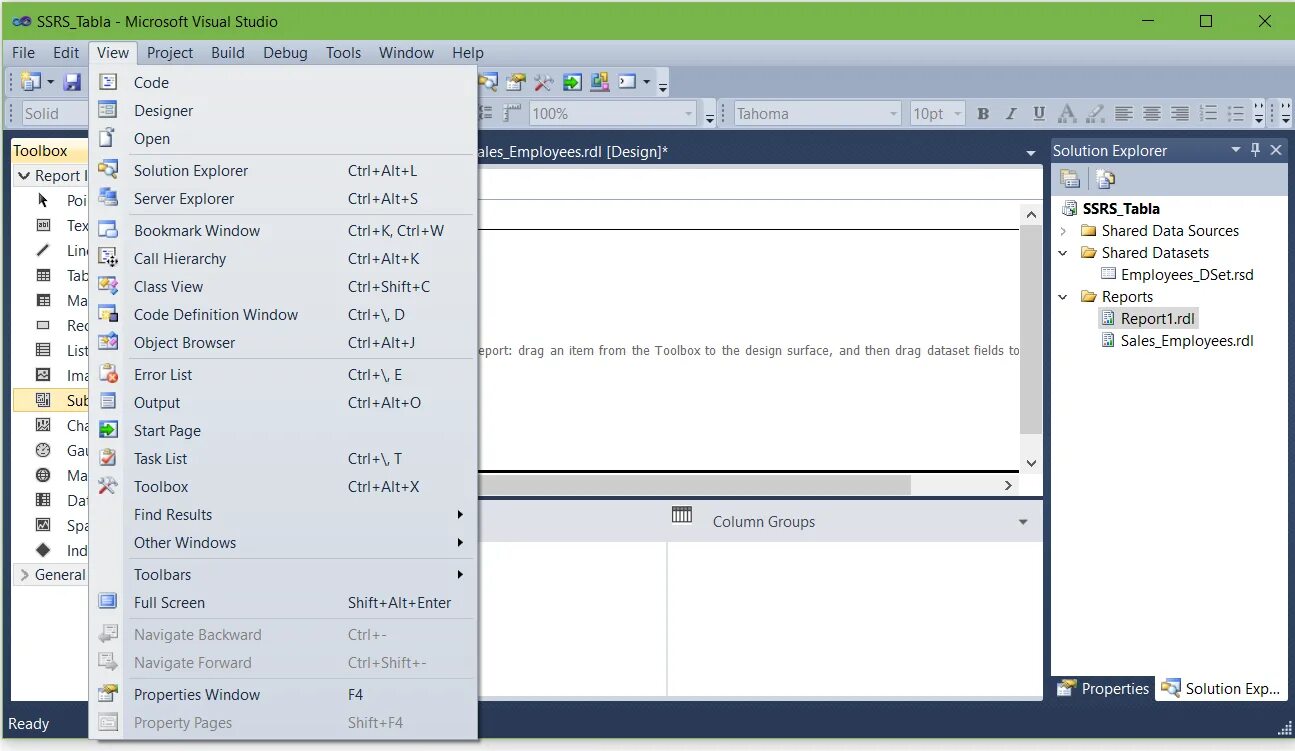Click the design surface vertical scrollbar thumb
The width and height of the screenshot is (1295, 751).
coord(1031,330)
